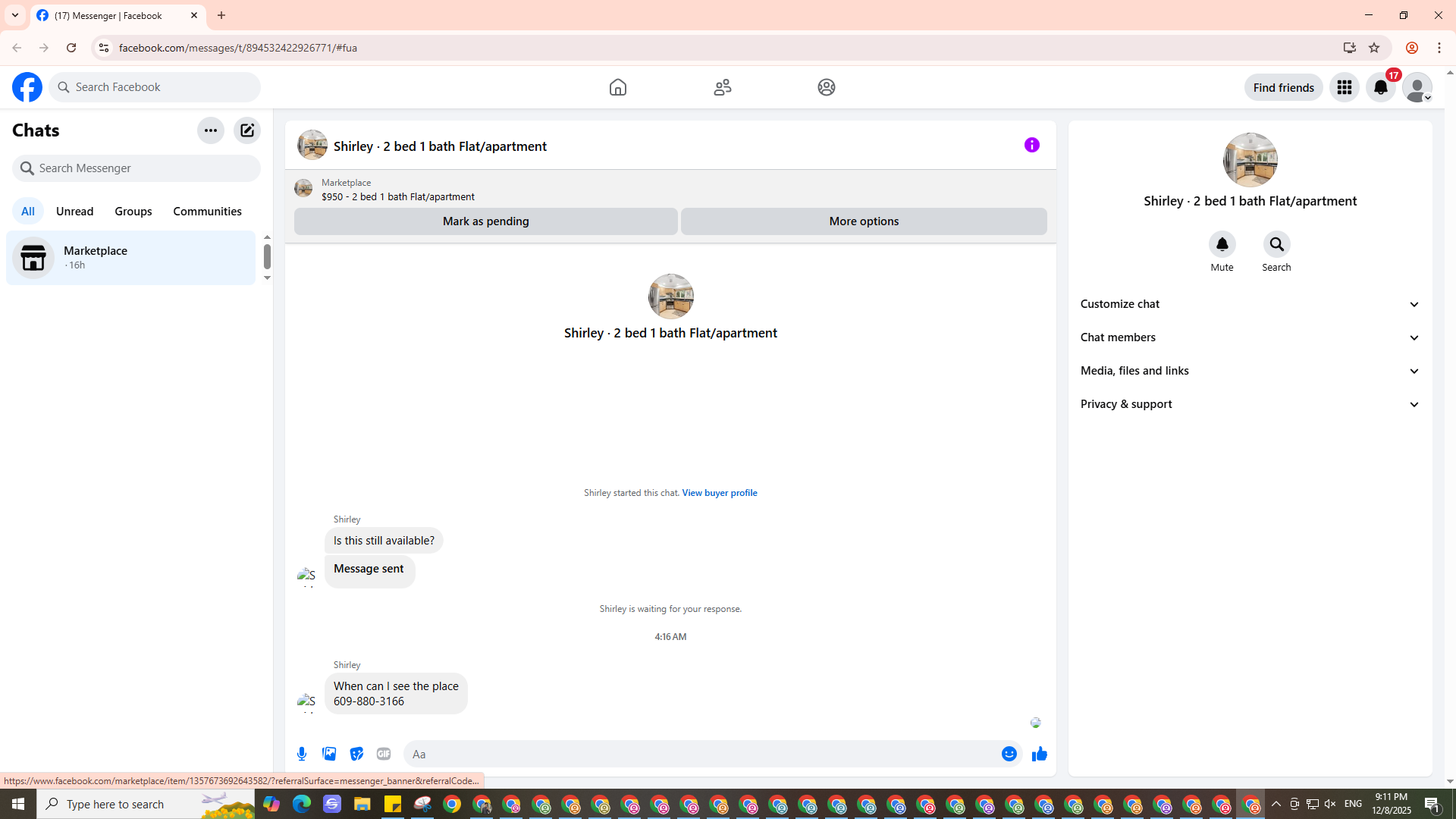Show hidden system tray icons
The height and width of the screenshot is (819, 1456).
pos(1276,804)
